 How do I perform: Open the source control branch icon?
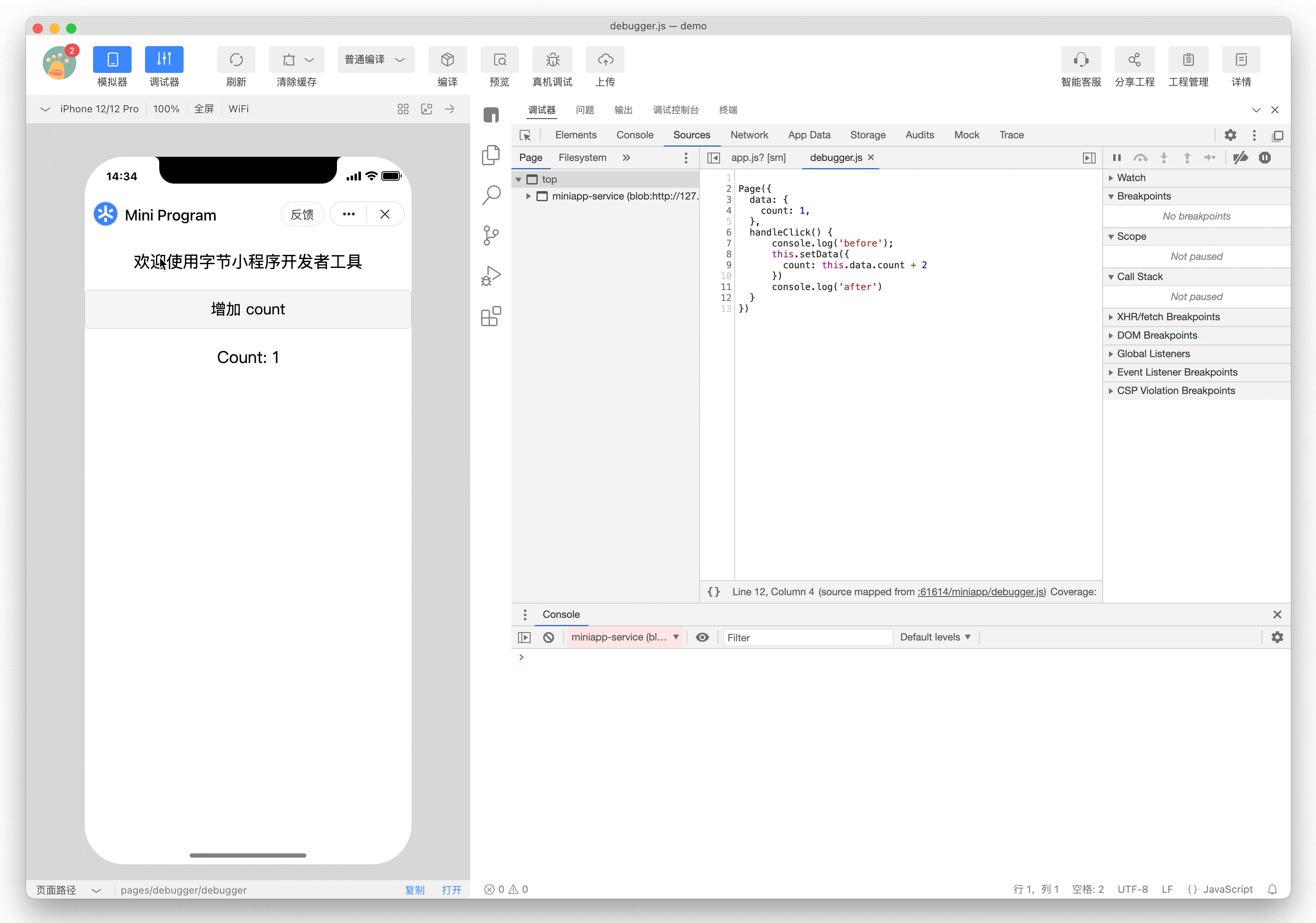coord(491,236)
